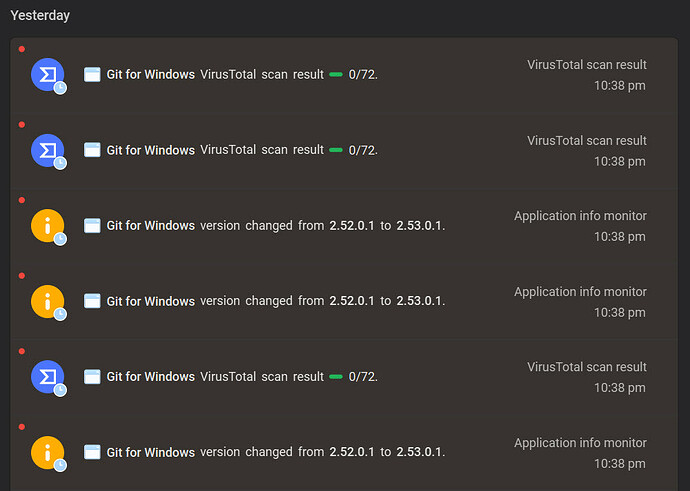Click the blue sigma icon in the first VirusTotal entry
Viewport: 690px width, 491px height.
click(x=47, y=75)
